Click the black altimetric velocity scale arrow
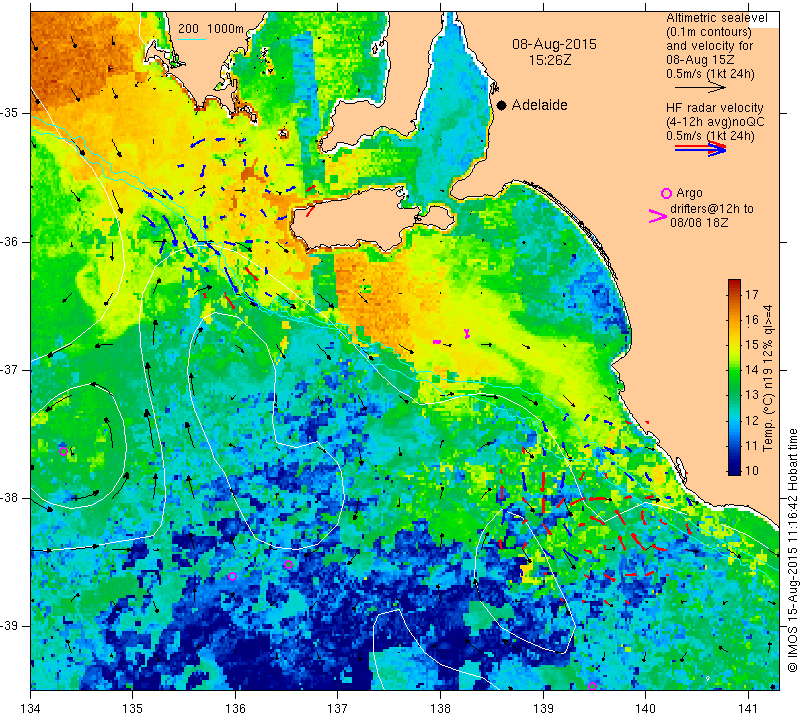This screenshot has width=800, height=720. click(x=699, y=88)
